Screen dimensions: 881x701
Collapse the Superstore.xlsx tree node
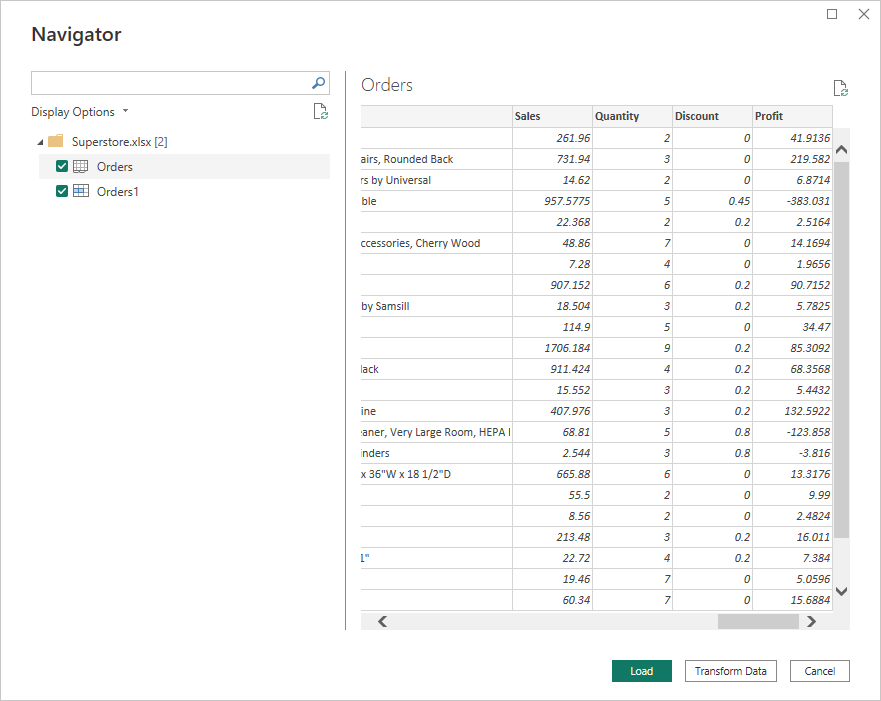coord(39,142)
